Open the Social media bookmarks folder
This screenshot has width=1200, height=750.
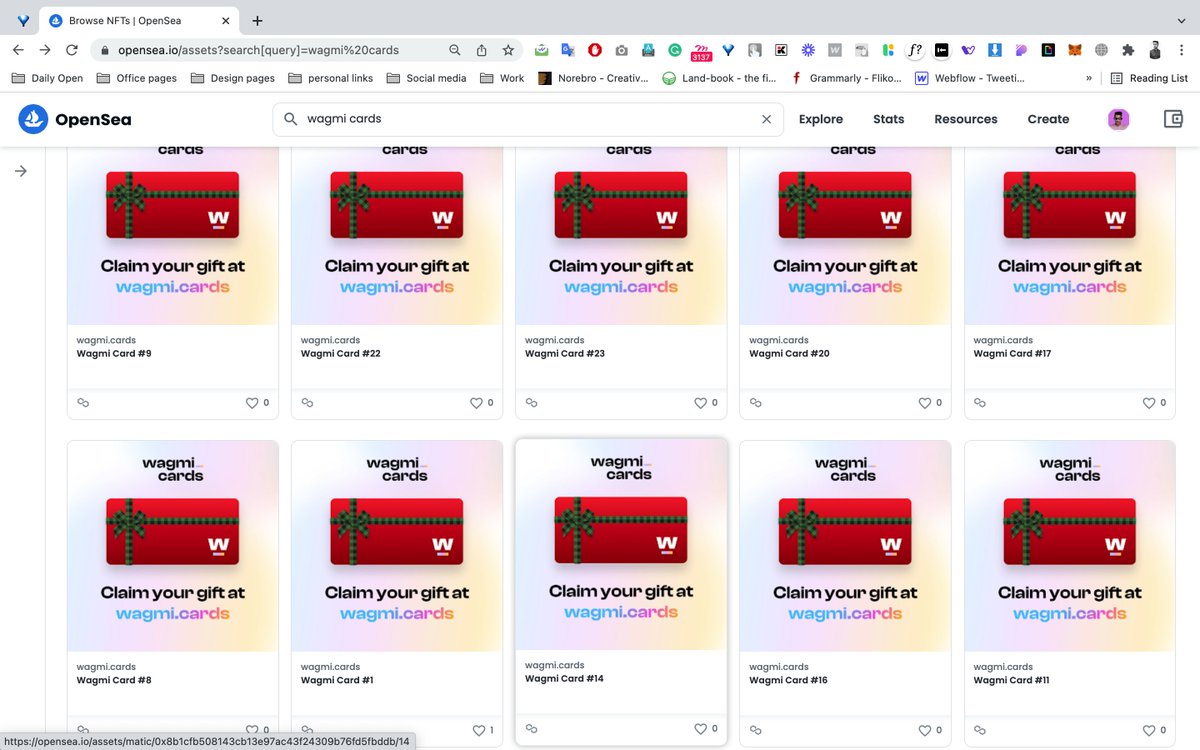coord(426,78)
